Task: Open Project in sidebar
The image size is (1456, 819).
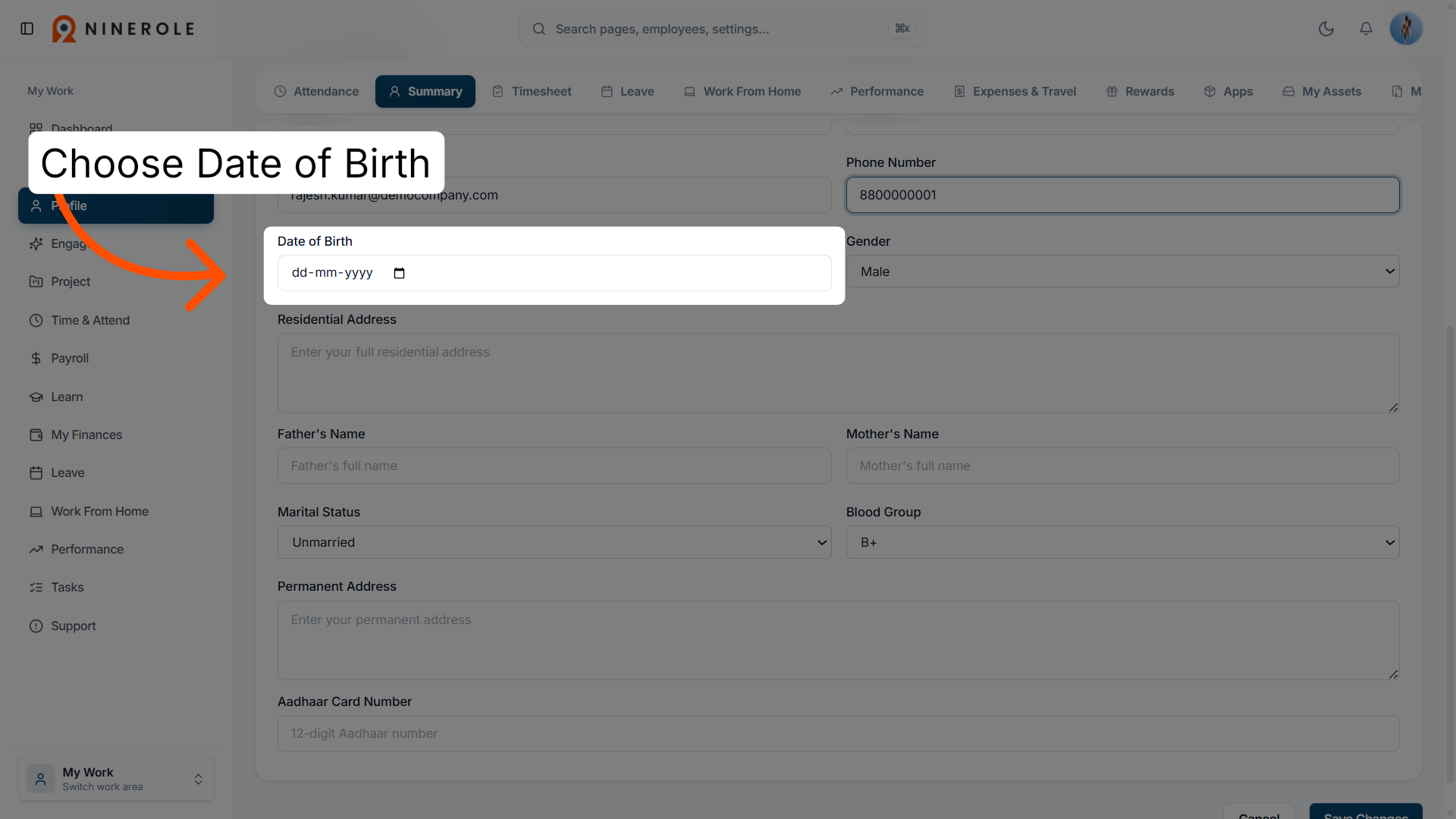Action: [x=116, y=282]
